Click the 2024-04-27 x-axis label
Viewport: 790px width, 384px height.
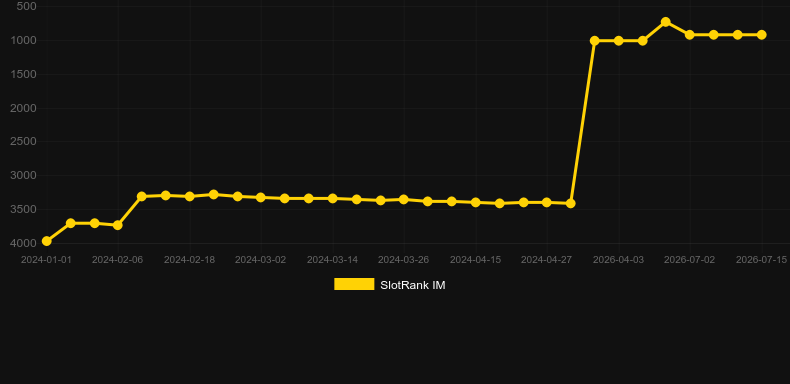547,260
